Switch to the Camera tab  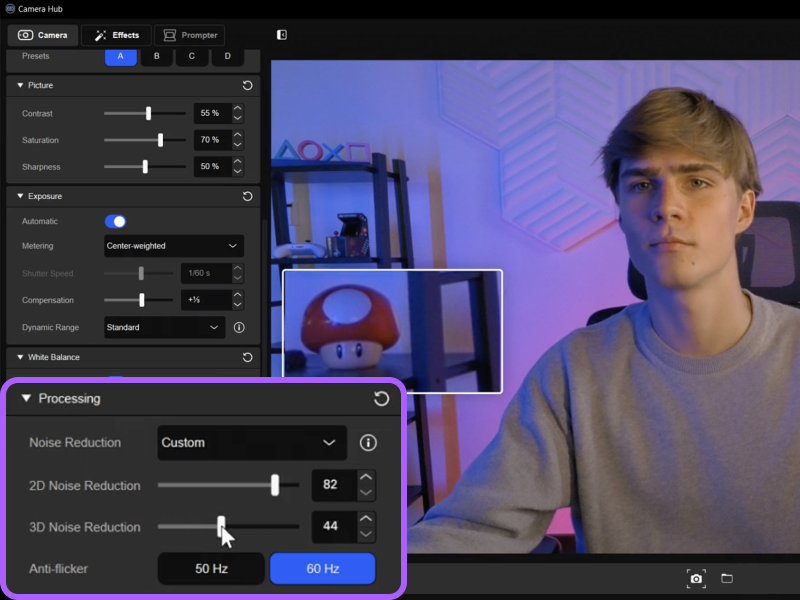(43, 35)
